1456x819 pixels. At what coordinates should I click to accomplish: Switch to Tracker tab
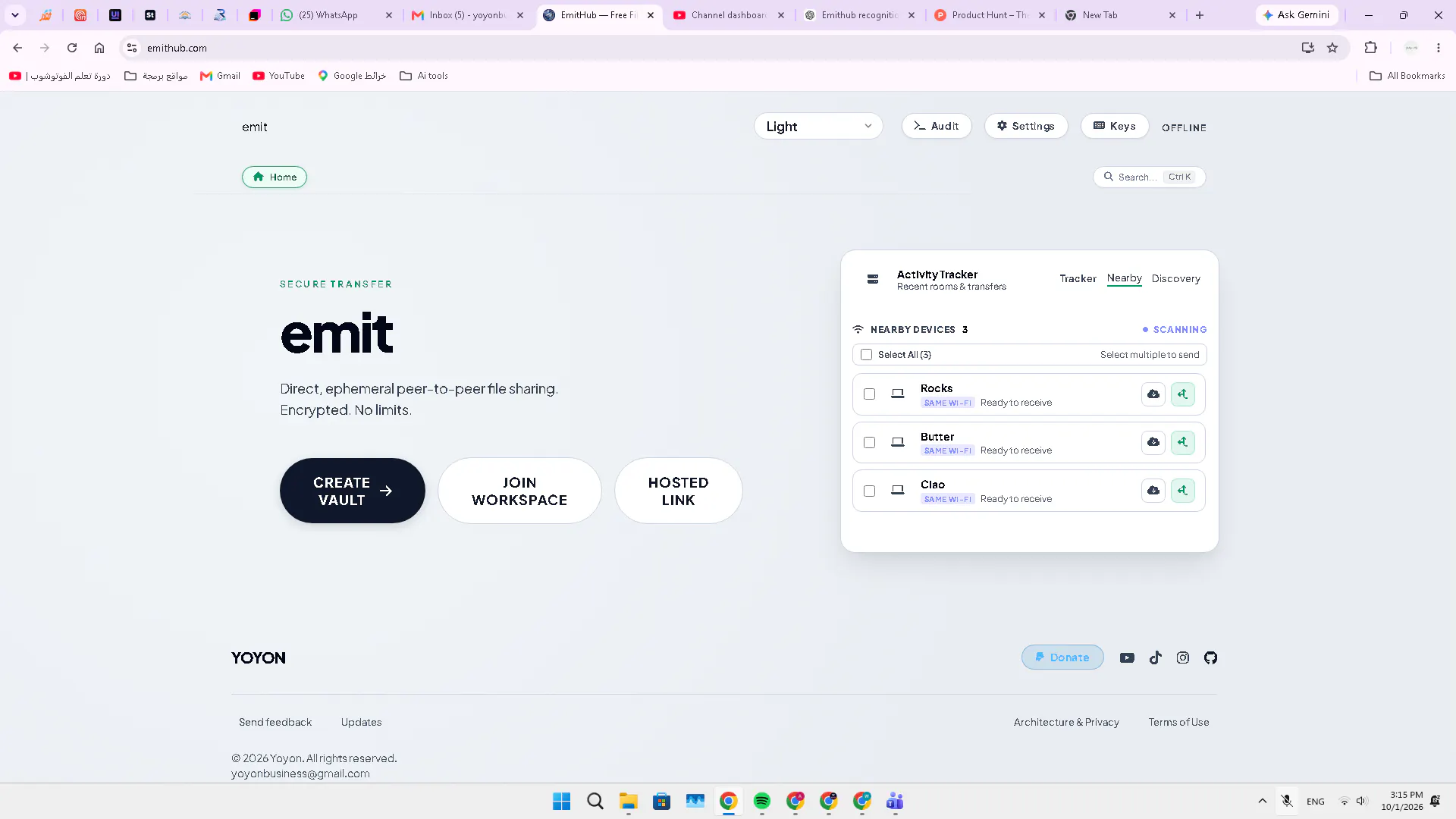pos(1078,279)
